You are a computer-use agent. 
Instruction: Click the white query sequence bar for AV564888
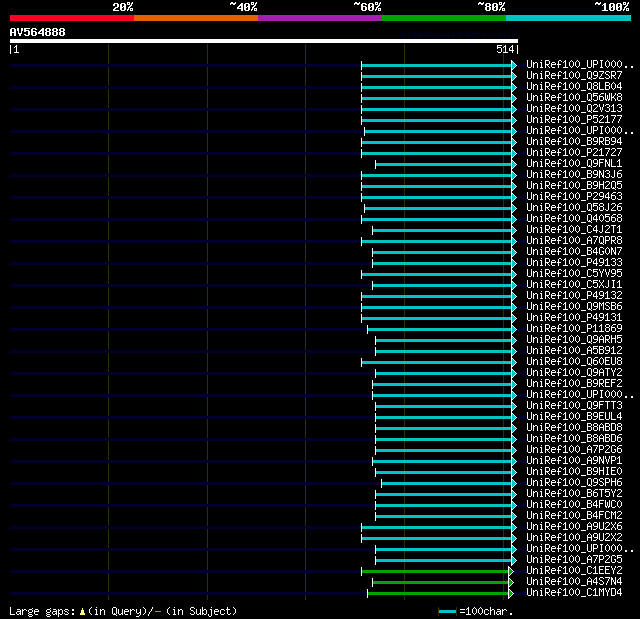click(x=264, y=41)
